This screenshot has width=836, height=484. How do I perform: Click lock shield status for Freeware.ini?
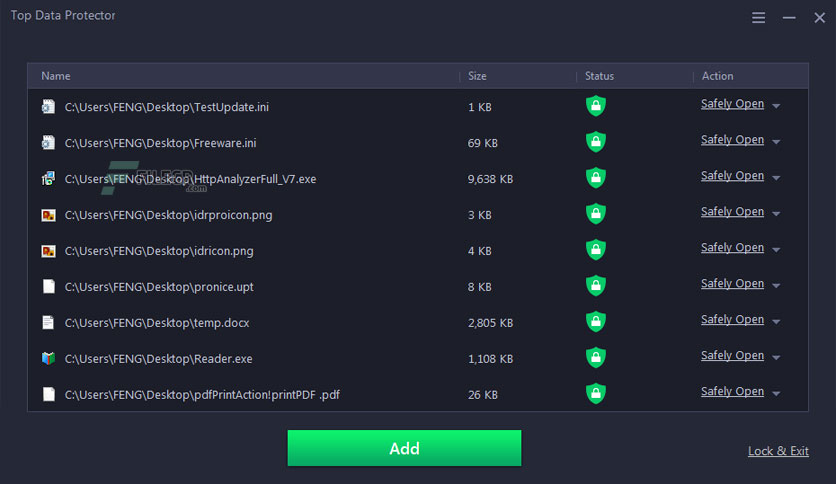596,142
